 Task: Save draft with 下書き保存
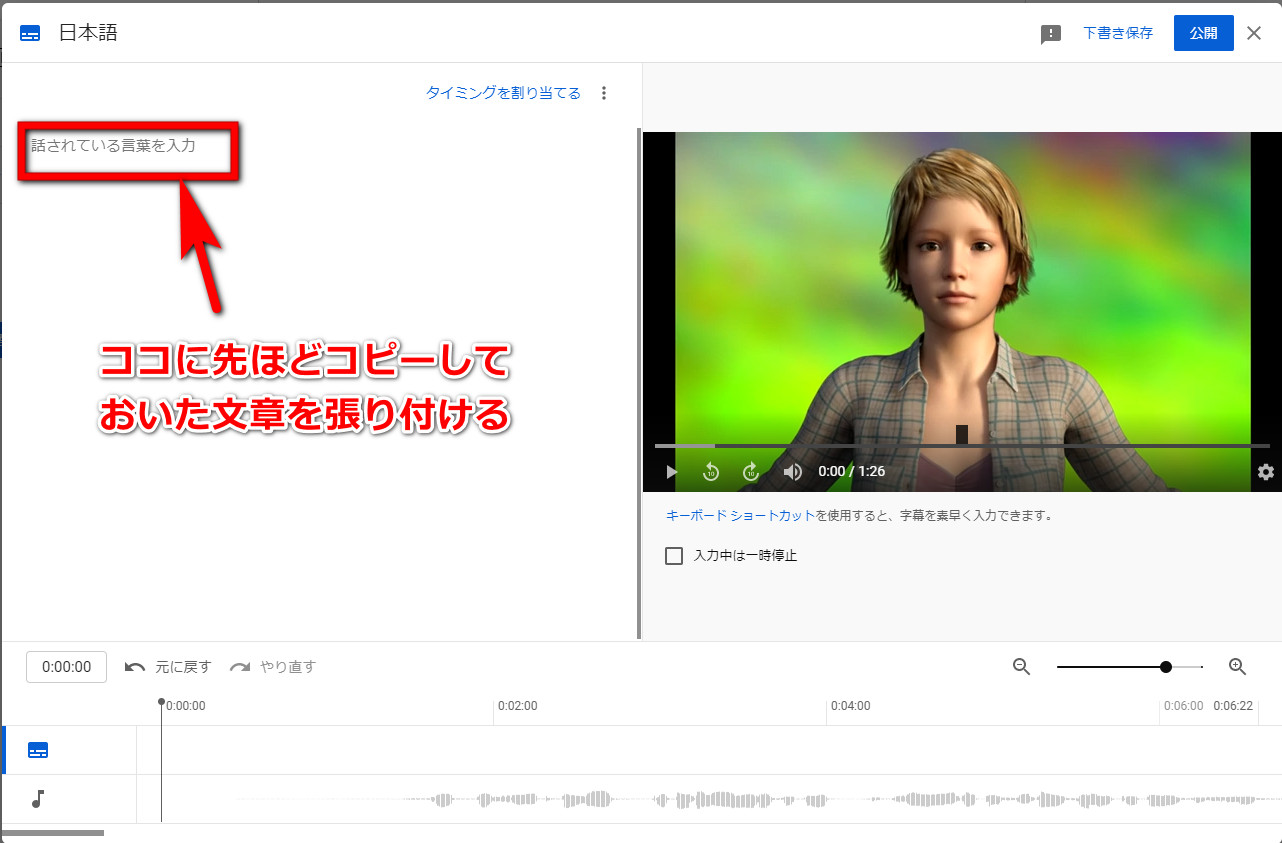(x=1118, y=33)
